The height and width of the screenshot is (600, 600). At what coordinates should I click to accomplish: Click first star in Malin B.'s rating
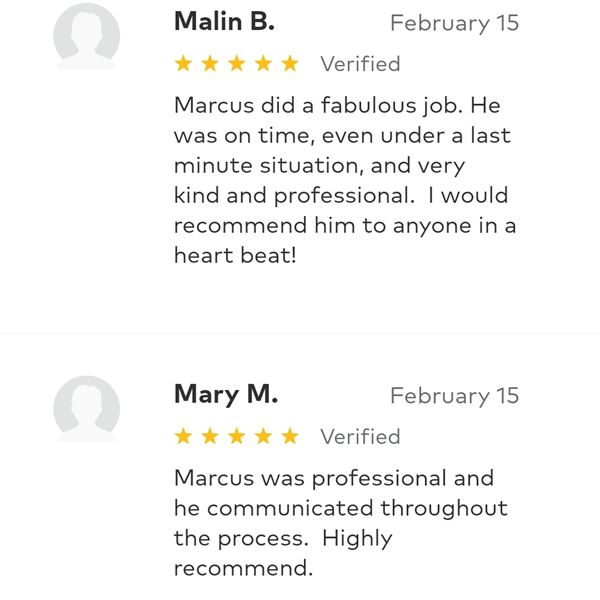(x=183, y=64)
